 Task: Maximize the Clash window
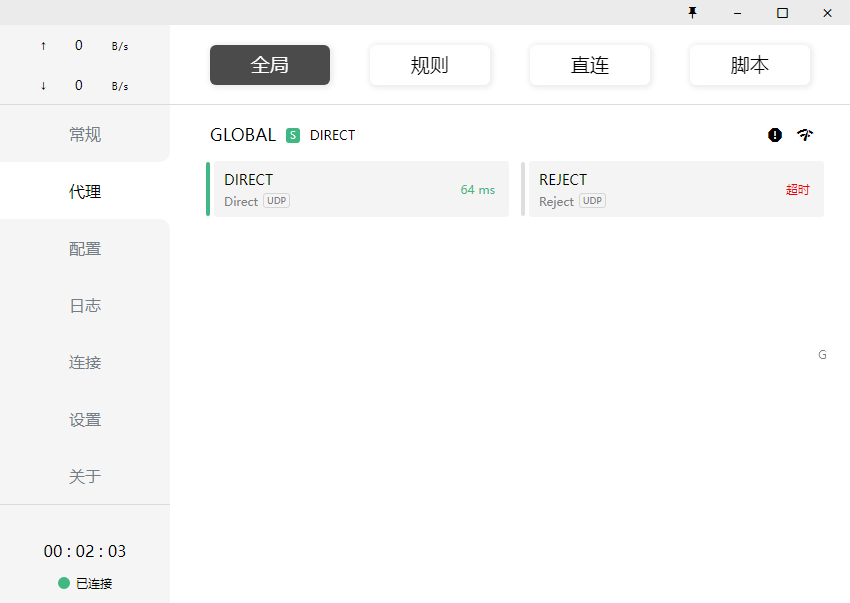click(782, 12)
